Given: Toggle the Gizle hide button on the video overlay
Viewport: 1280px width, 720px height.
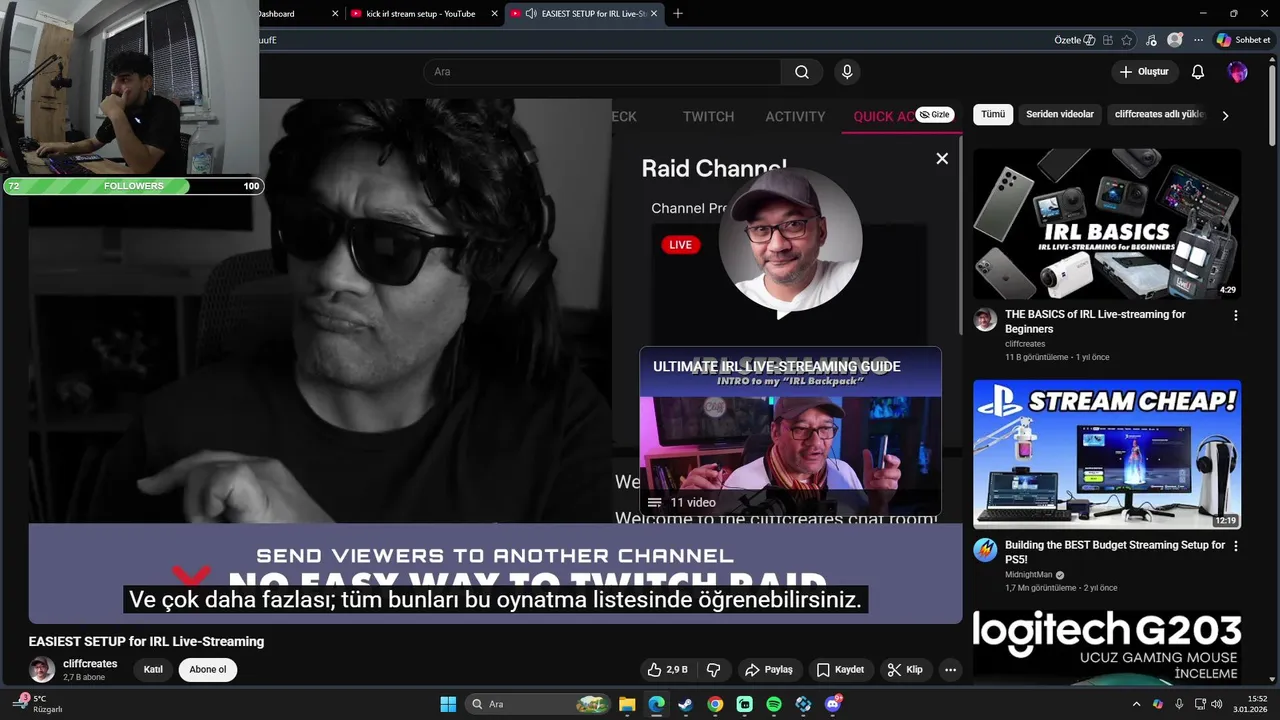Looking at the screenshot, I should pyautogui.click(x=934, y=114).
